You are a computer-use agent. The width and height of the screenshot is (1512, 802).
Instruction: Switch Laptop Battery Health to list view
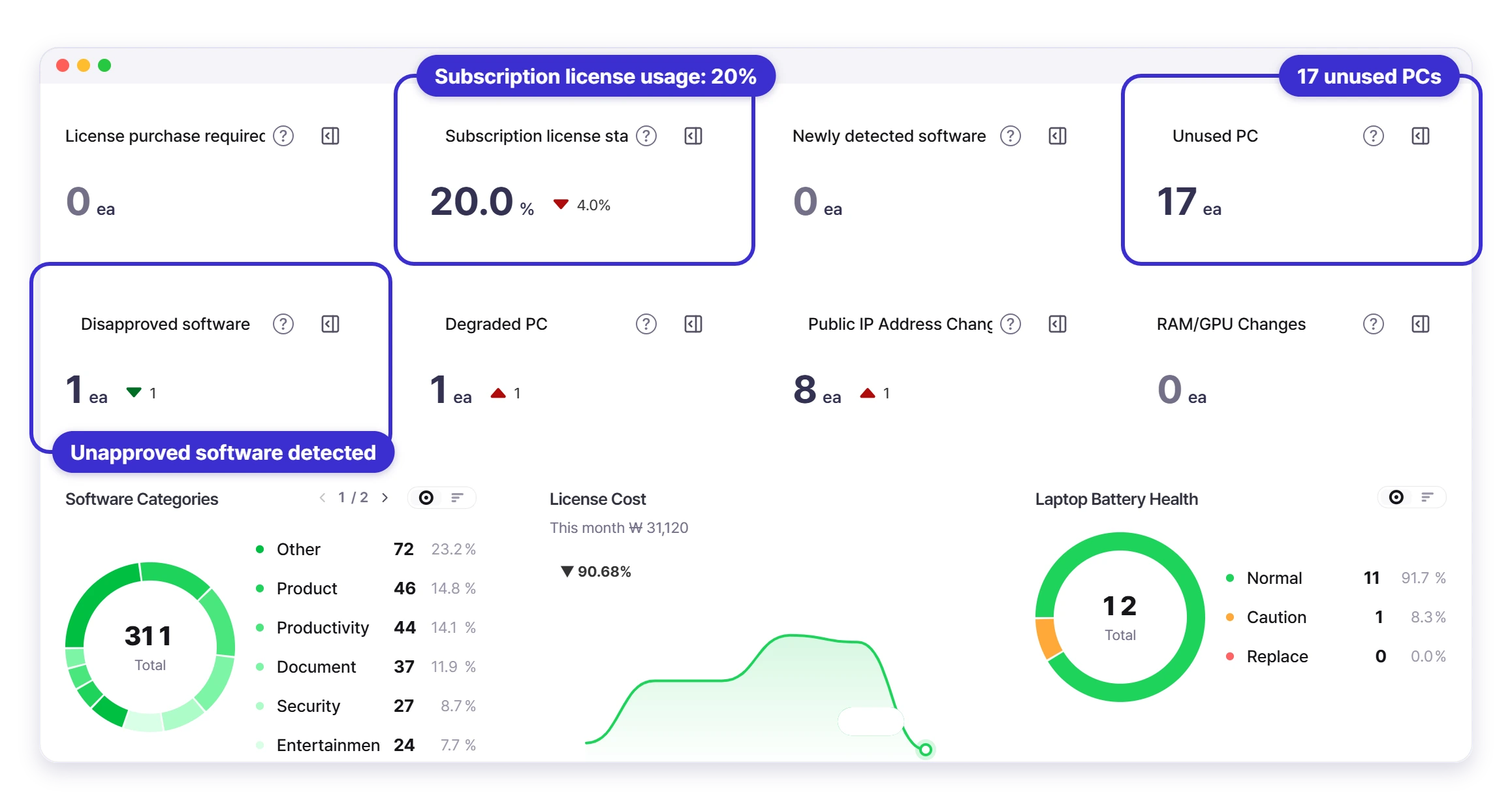(1428, 498)
